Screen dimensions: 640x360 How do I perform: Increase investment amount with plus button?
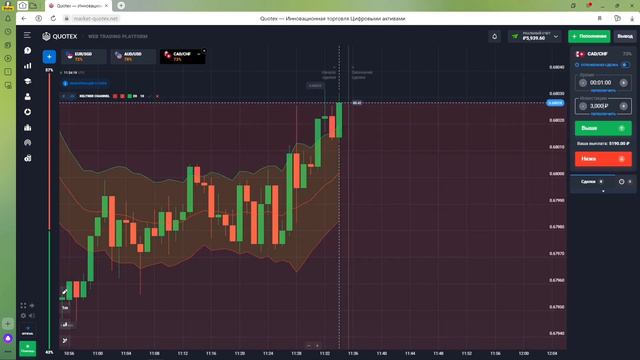(x=623, y=106)
